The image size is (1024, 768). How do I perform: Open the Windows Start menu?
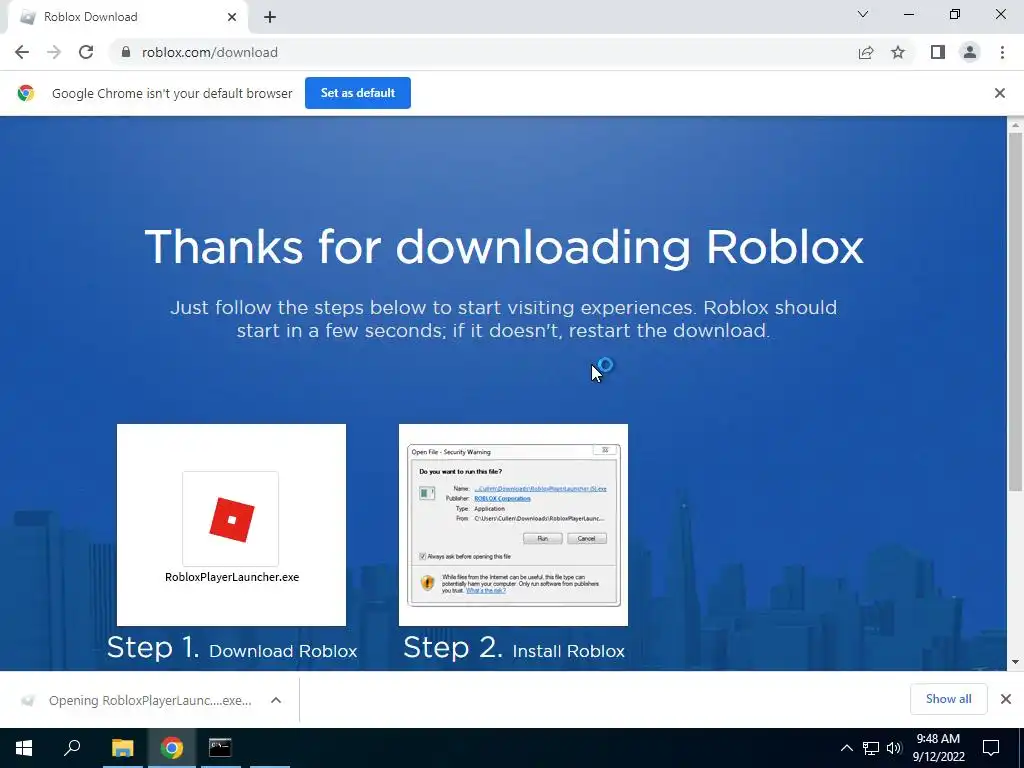(x=24, y=748)
